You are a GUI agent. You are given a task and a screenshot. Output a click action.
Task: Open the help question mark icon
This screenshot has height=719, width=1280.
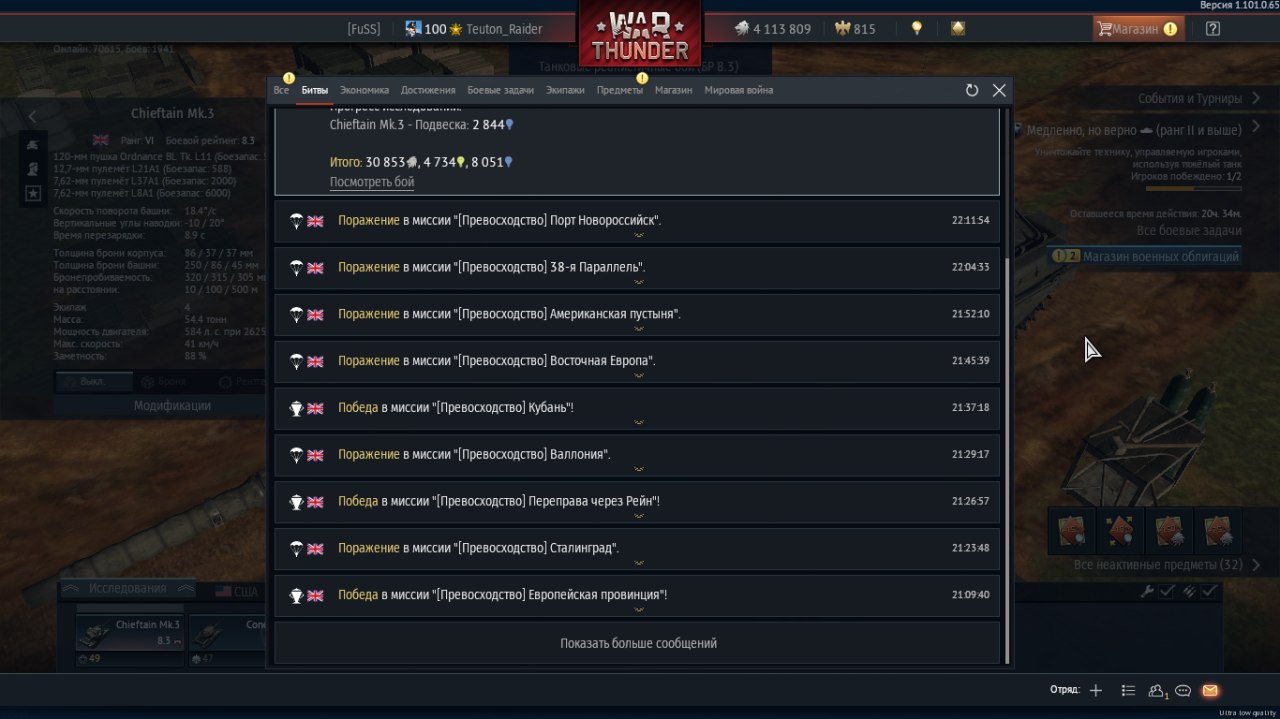pos(1213,29)
